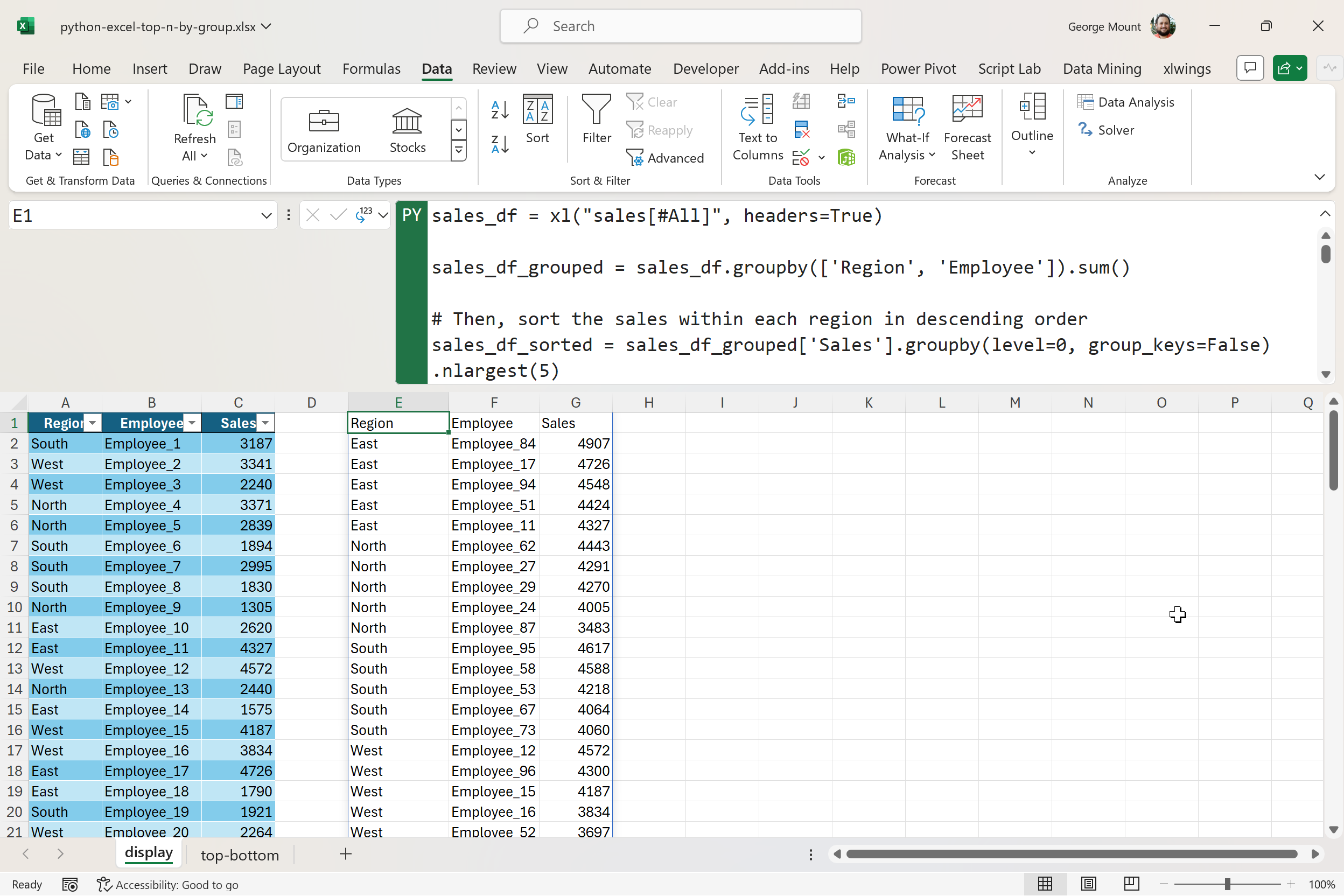Open Text to Columns tool
Viewport: 1344px width, 896px height.
coord(757,128)
